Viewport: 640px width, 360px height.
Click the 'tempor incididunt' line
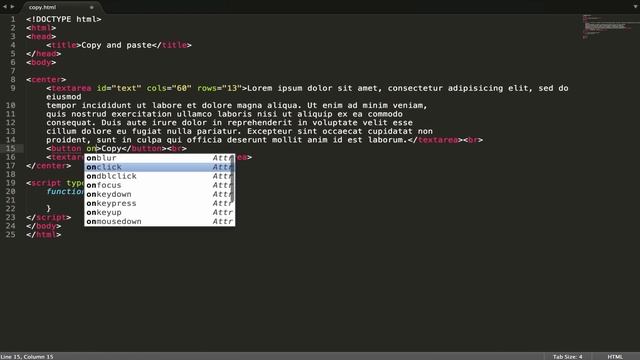click(237, 105)
